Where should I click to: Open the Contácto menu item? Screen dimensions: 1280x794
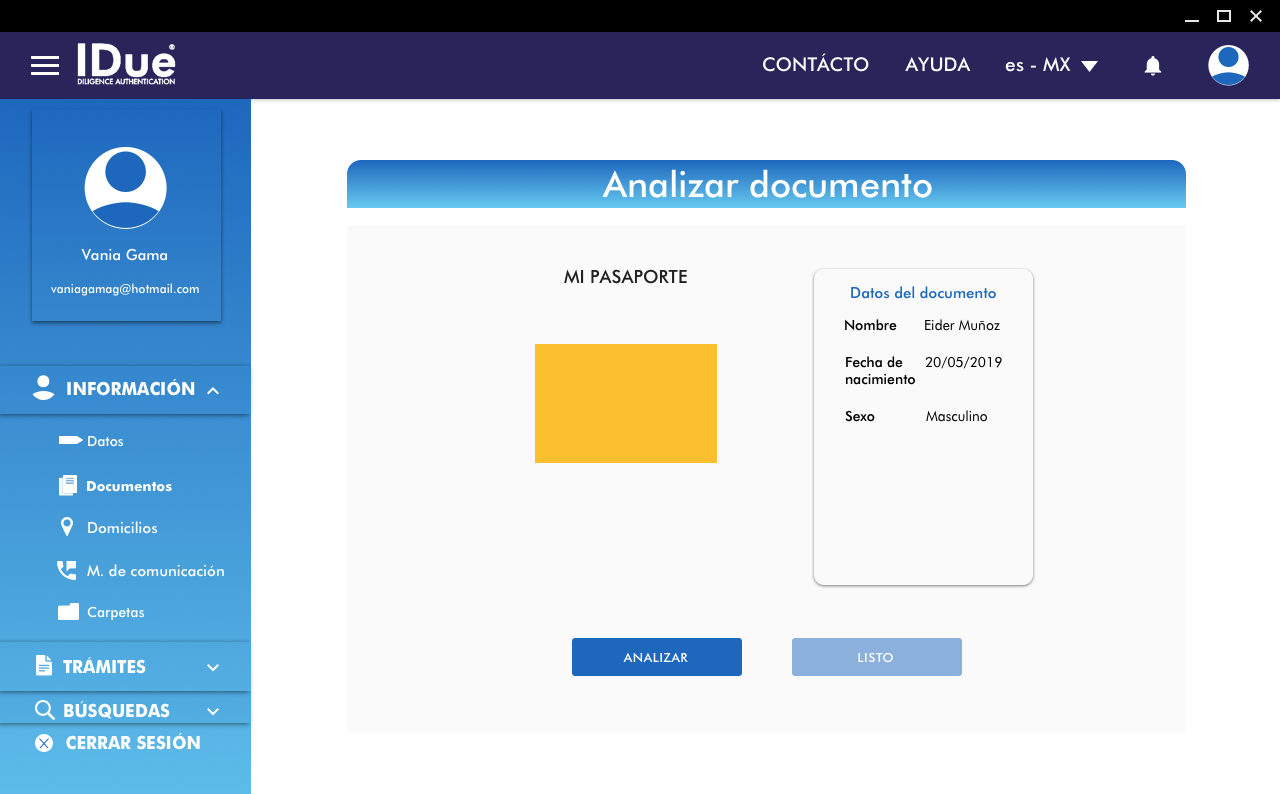(x=815, y=65)
